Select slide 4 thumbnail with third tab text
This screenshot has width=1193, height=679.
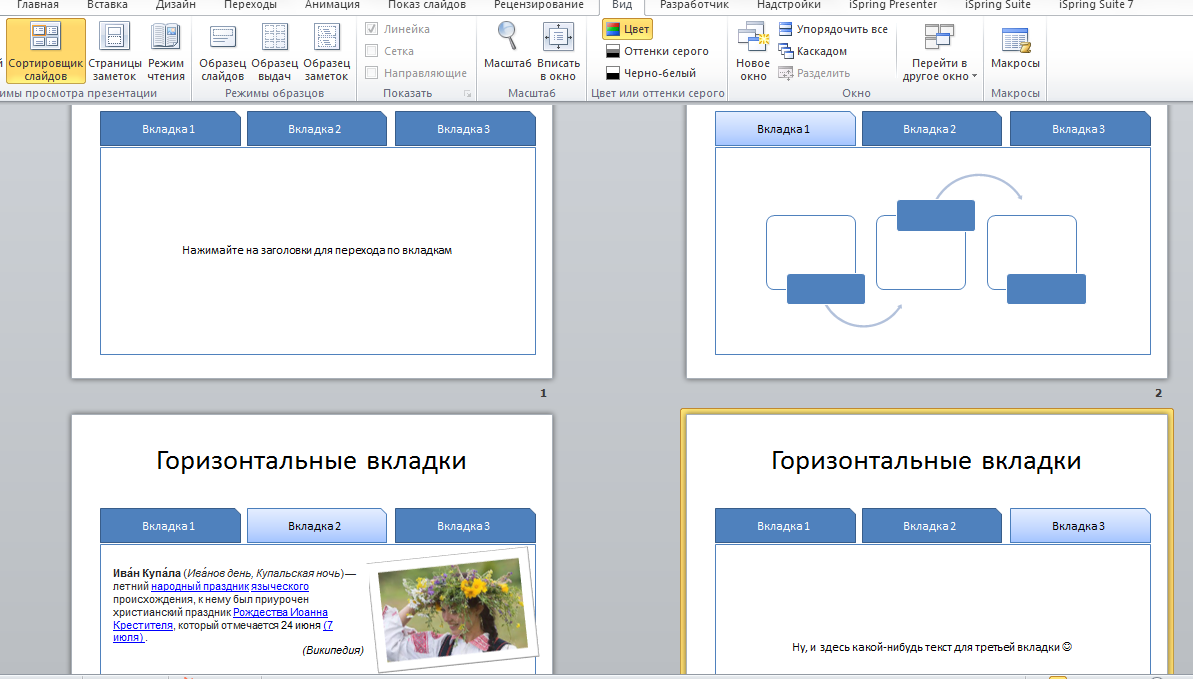click(x=927, y=544)
